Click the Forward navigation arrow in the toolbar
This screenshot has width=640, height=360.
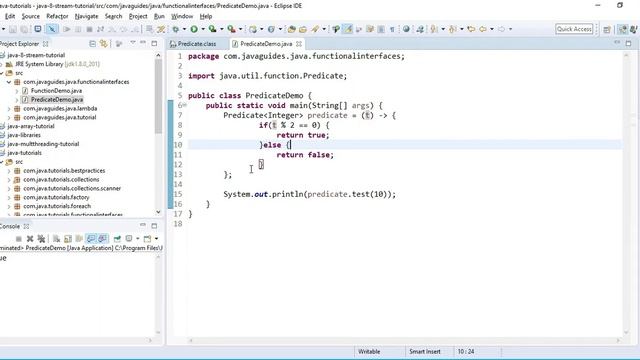(502, 29)
